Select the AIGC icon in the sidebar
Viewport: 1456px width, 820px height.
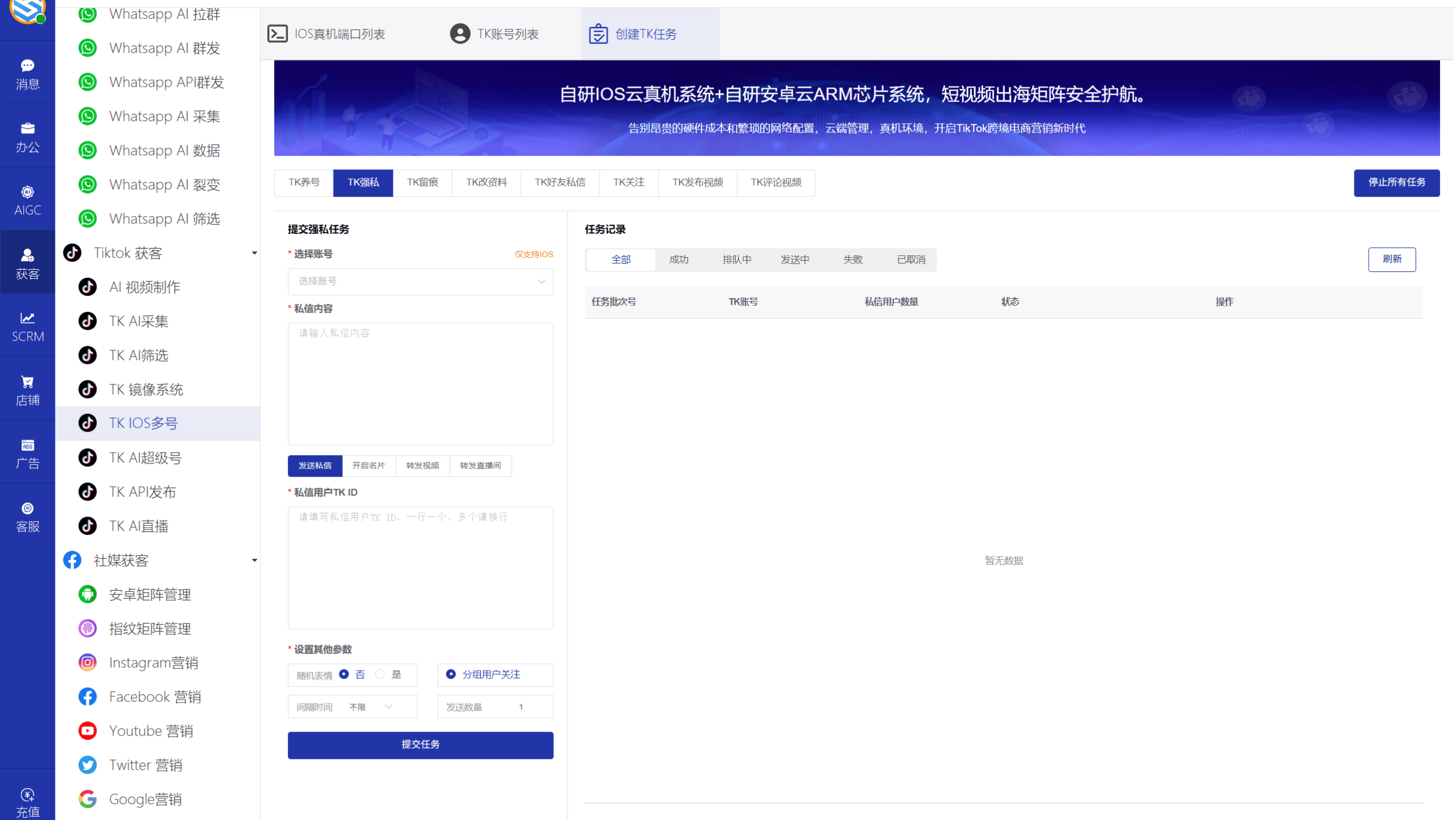tap(27, 200)
